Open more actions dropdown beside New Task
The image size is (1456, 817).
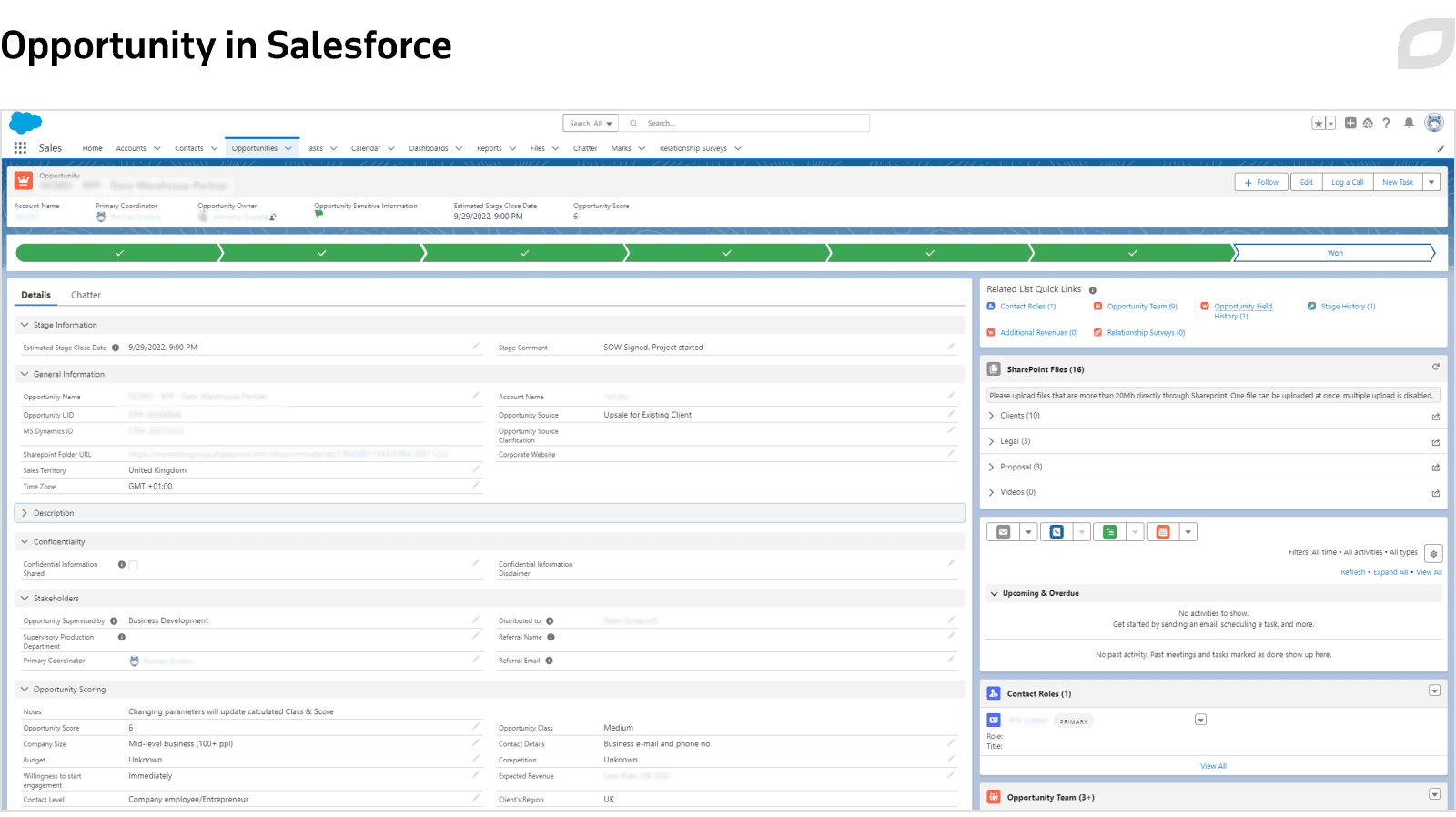click(x=1431, y=182)
